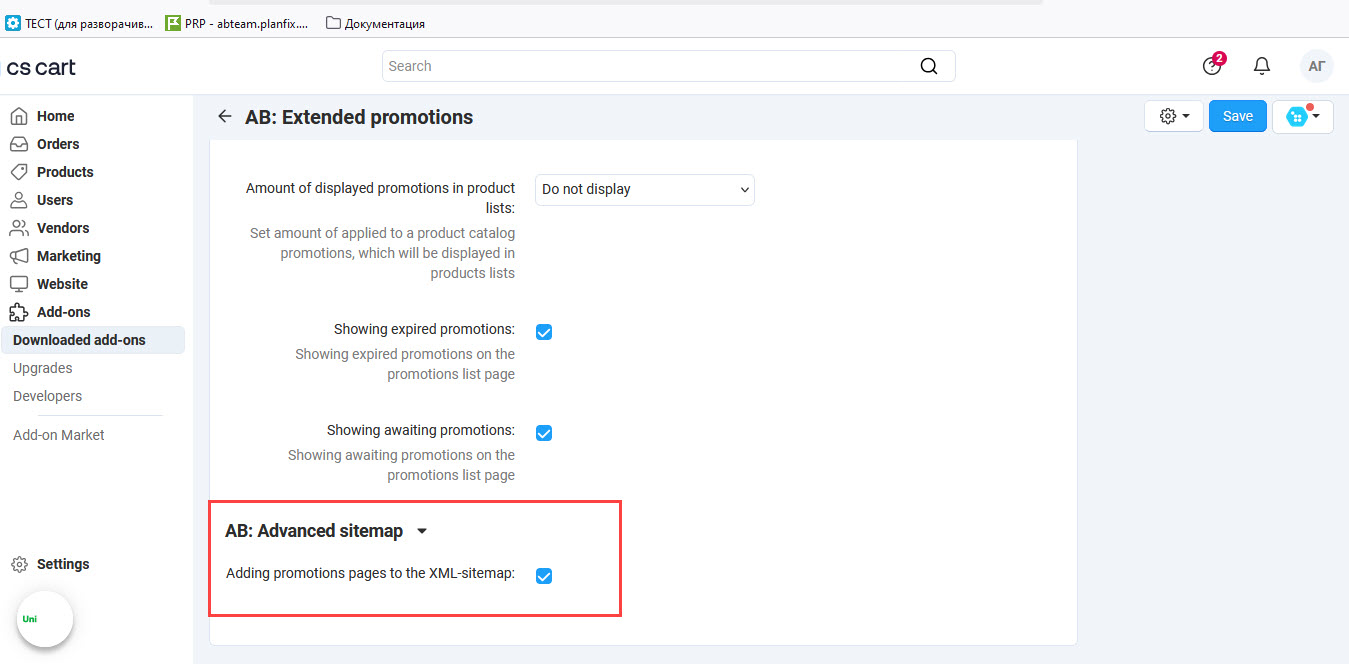Open the Do not display dropdown
The image size is (1349, 664).
(645, 189)
